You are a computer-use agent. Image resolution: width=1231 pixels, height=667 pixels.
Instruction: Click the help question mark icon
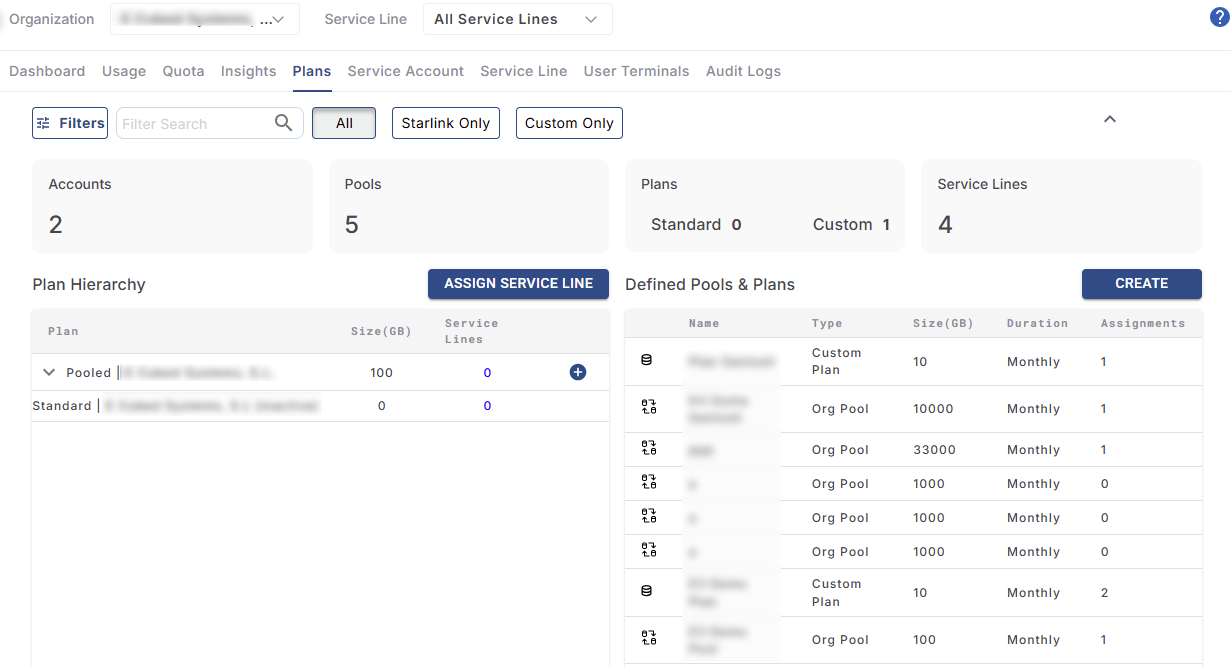tap(1219, 17)
